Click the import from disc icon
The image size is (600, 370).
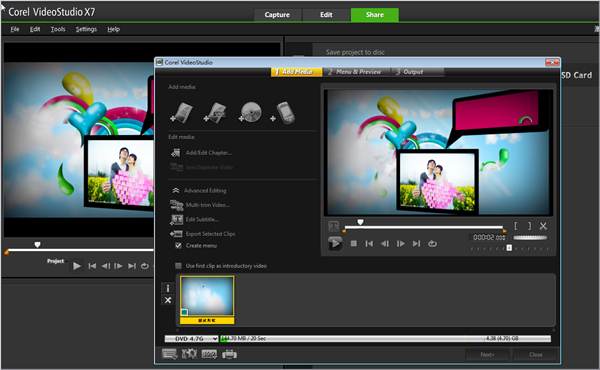click(250, 113)
